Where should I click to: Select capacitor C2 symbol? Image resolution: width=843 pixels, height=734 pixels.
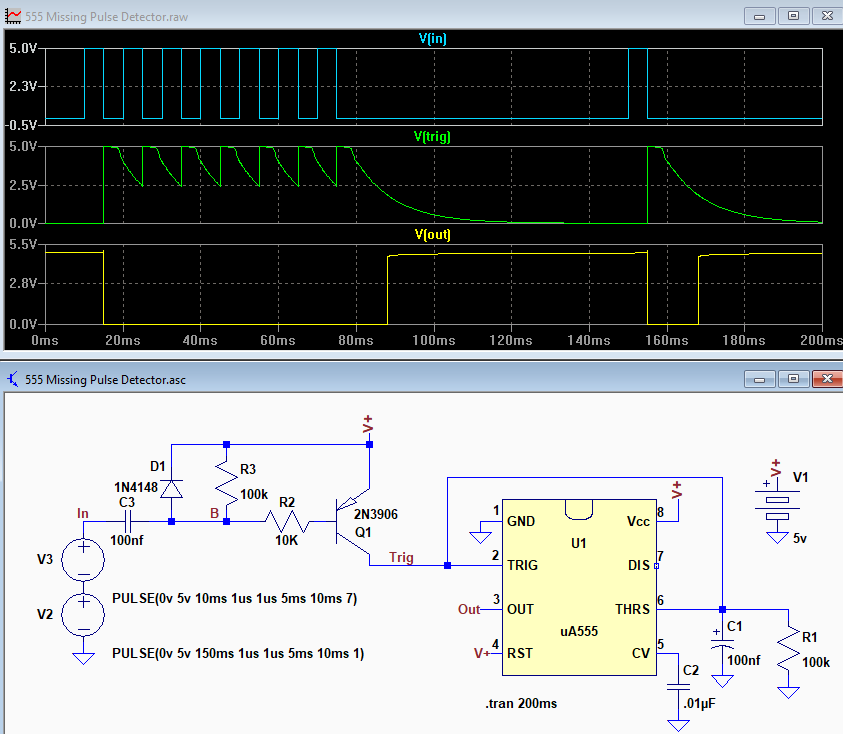(x=678, y=687)
